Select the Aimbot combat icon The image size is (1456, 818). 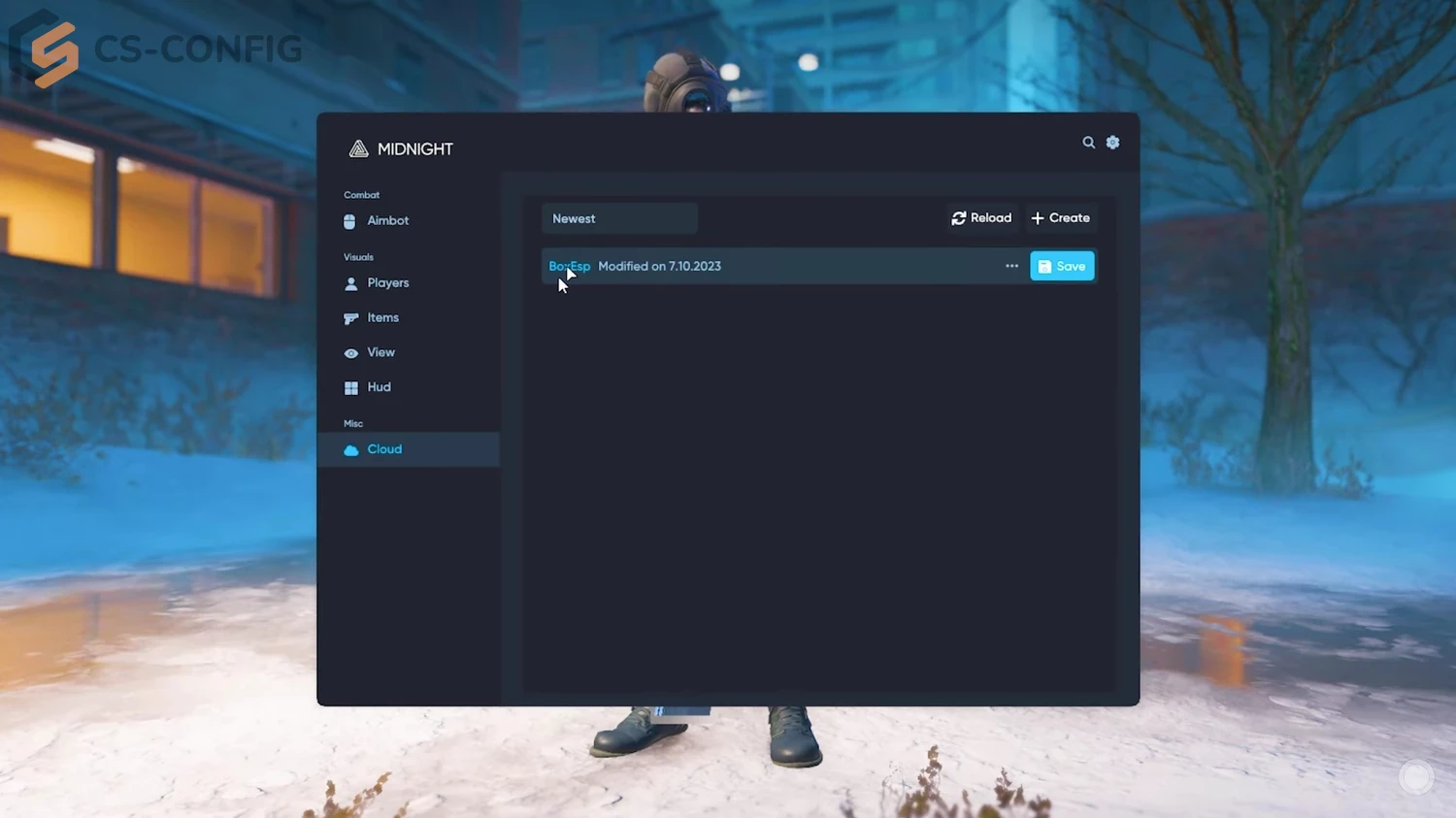349,221
